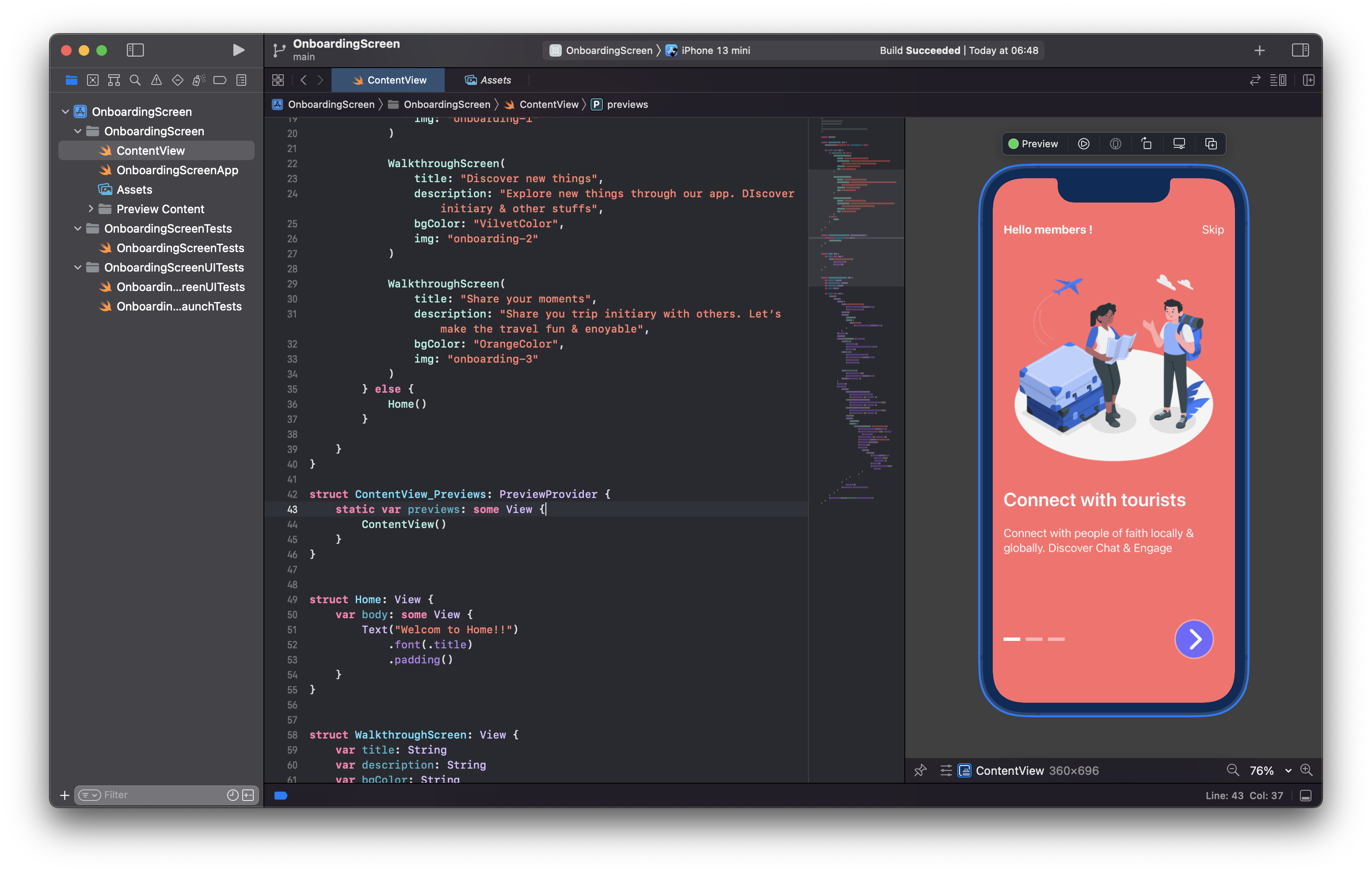This screenshot has width=1372, height=873.
Task: Open the Issue navigator warning icon
Action: 156,80
